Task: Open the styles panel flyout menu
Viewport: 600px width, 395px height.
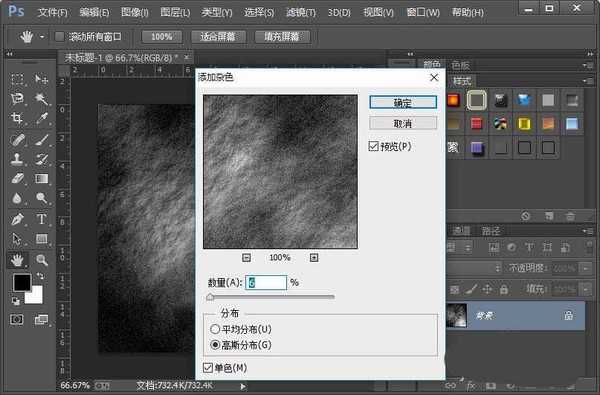Action: click(x=586, y=81)
